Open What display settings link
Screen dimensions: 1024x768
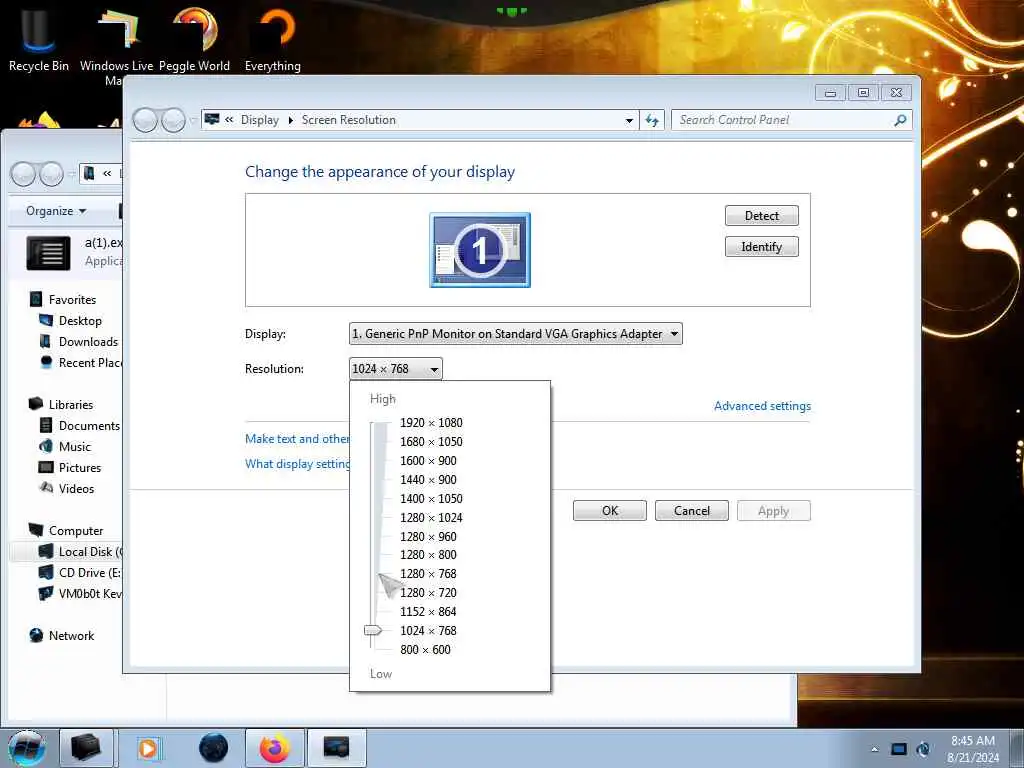[297, 464]
